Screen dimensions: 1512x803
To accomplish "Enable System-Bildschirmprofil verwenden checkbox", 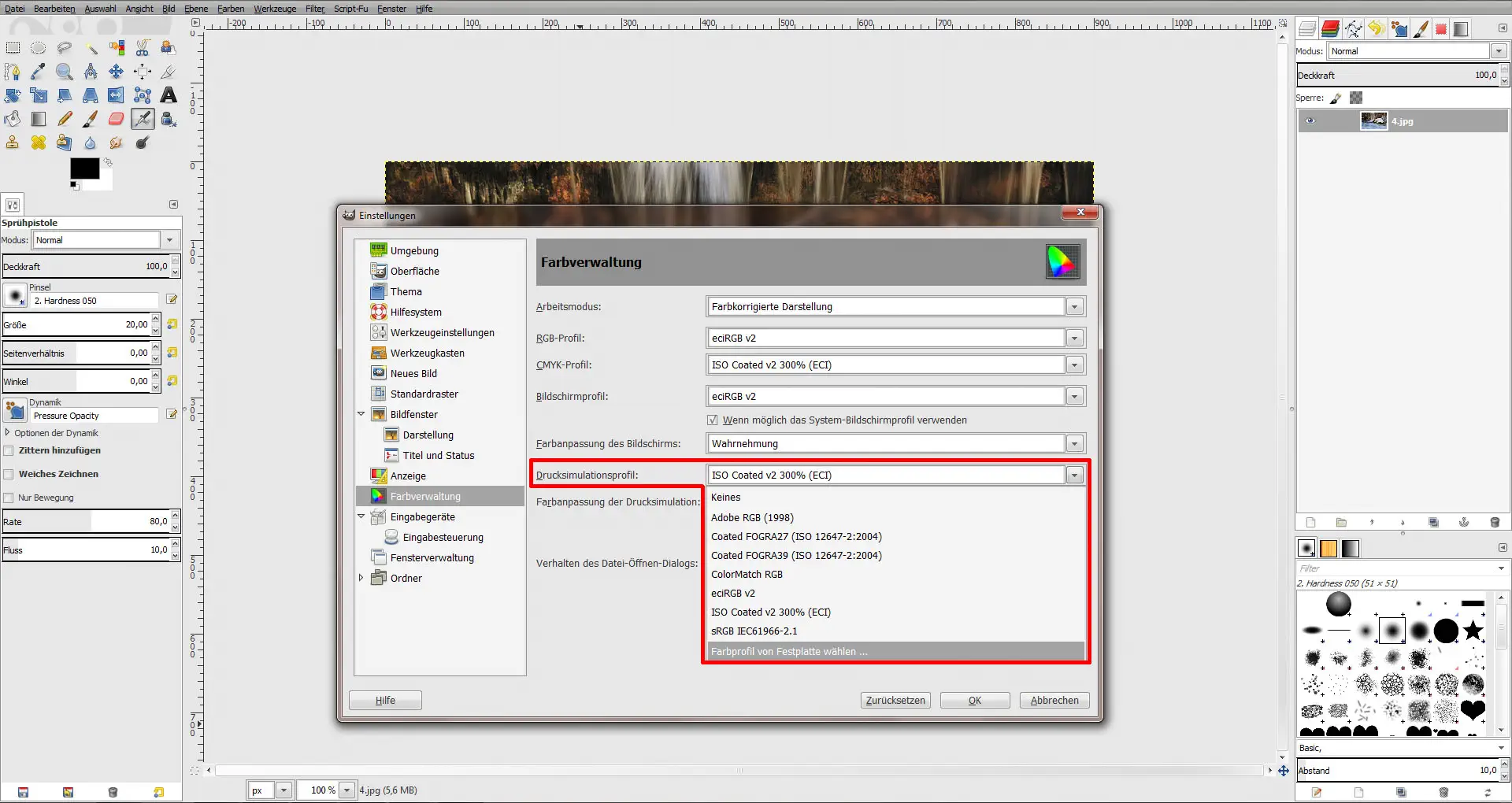I will (x=712, y=420).
